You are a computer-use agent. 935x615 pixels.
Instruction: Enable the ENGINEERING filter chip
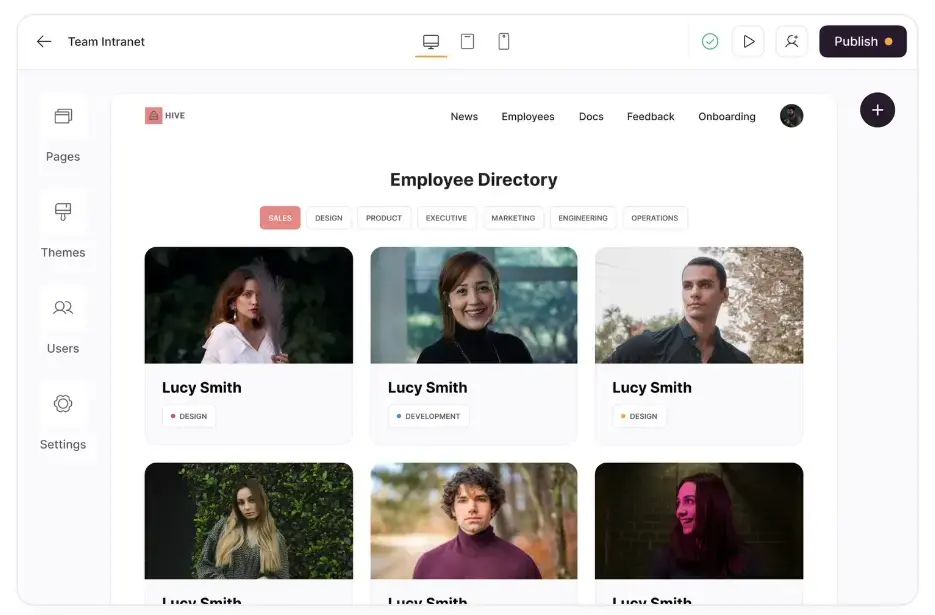[583, 217]
